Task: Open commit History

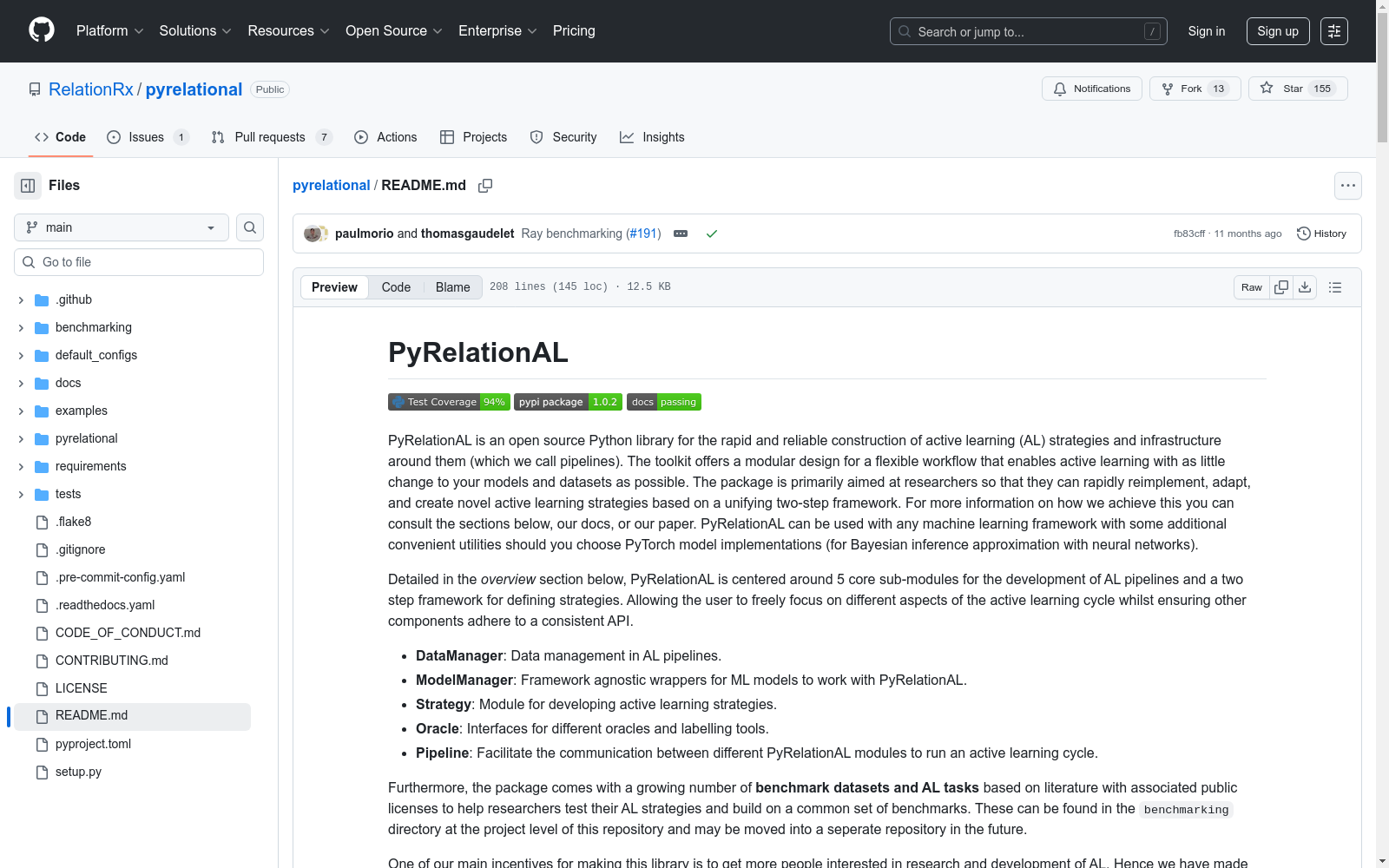Action: click(1321, 233)
